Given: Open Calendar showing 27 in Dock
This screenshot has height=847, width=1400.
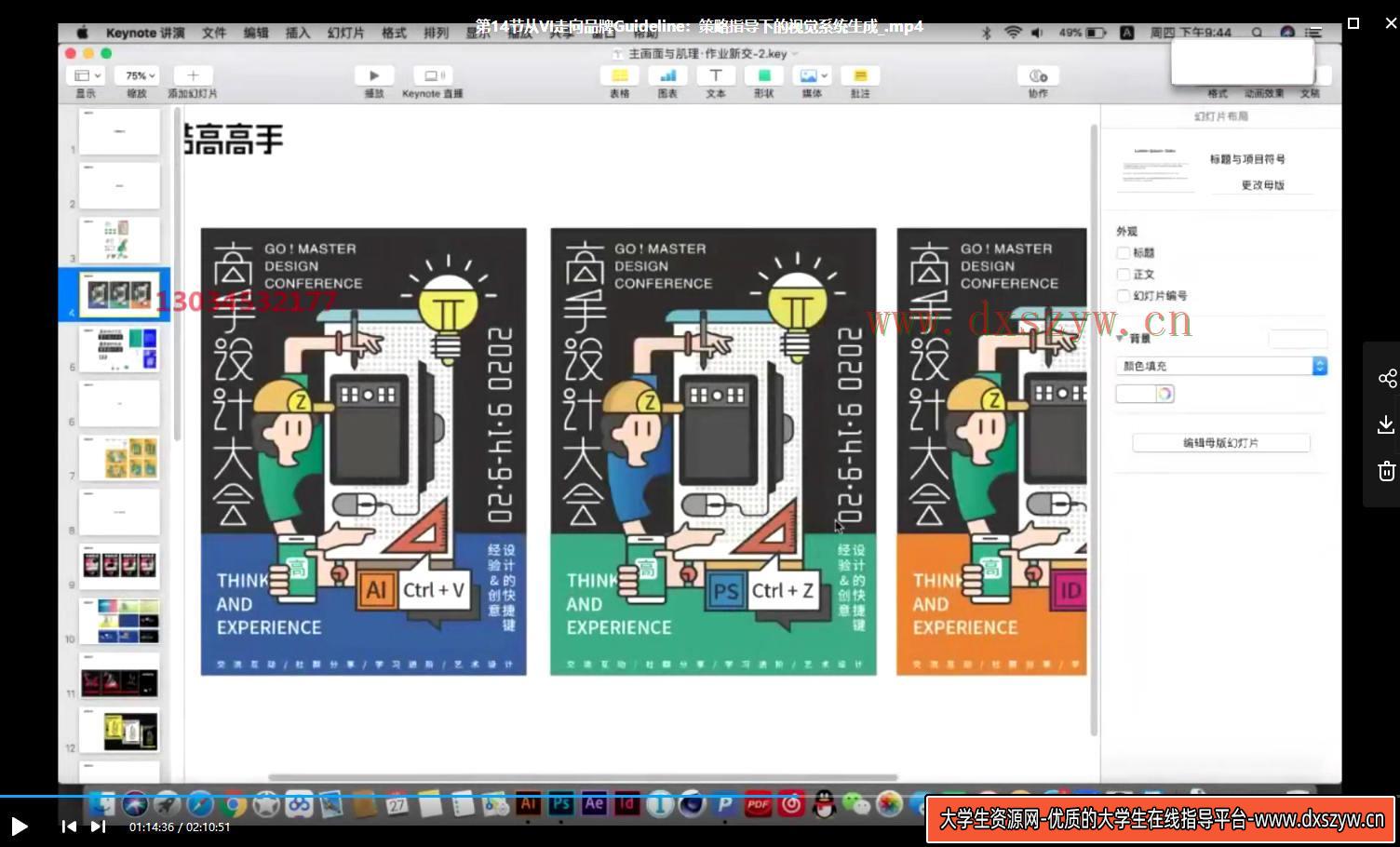Looking at the screenshot, I should [397, 803].
